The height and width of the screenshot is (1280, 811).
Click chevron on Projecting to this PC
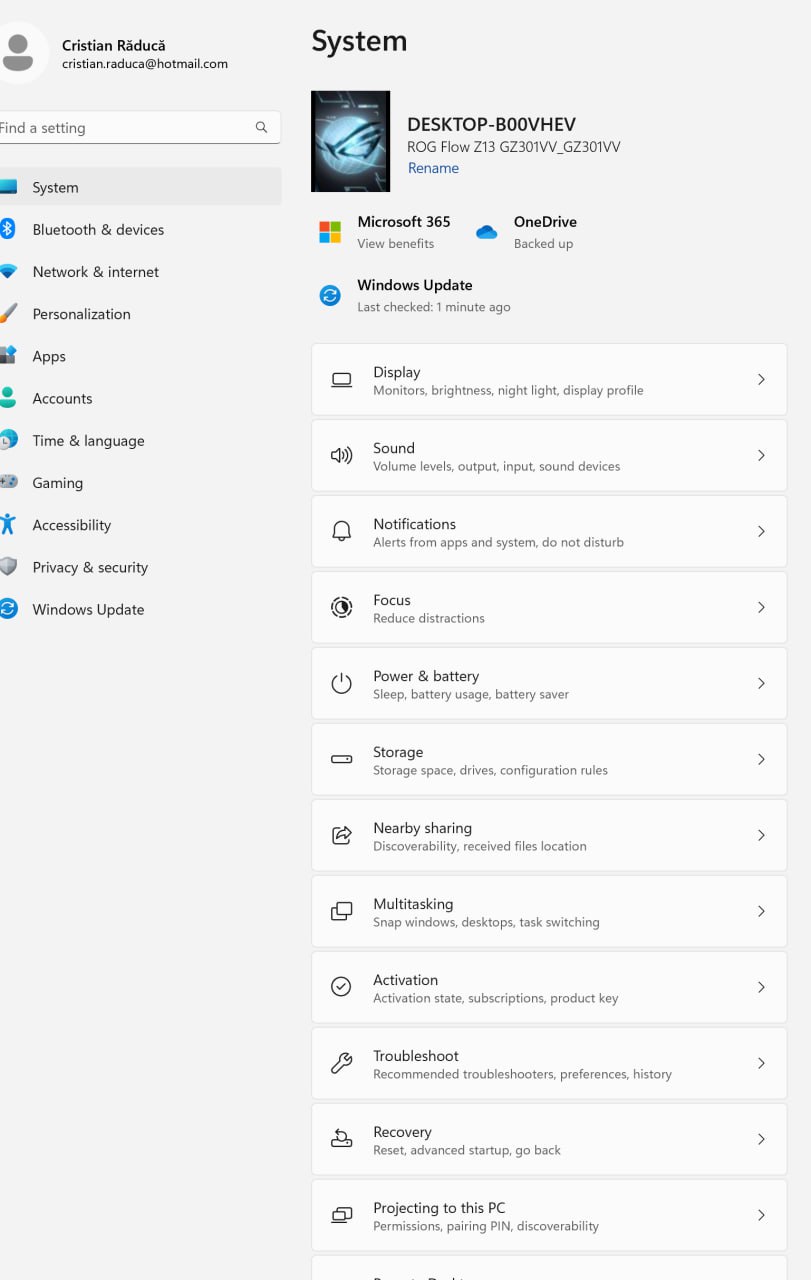tap(761, 1216)
